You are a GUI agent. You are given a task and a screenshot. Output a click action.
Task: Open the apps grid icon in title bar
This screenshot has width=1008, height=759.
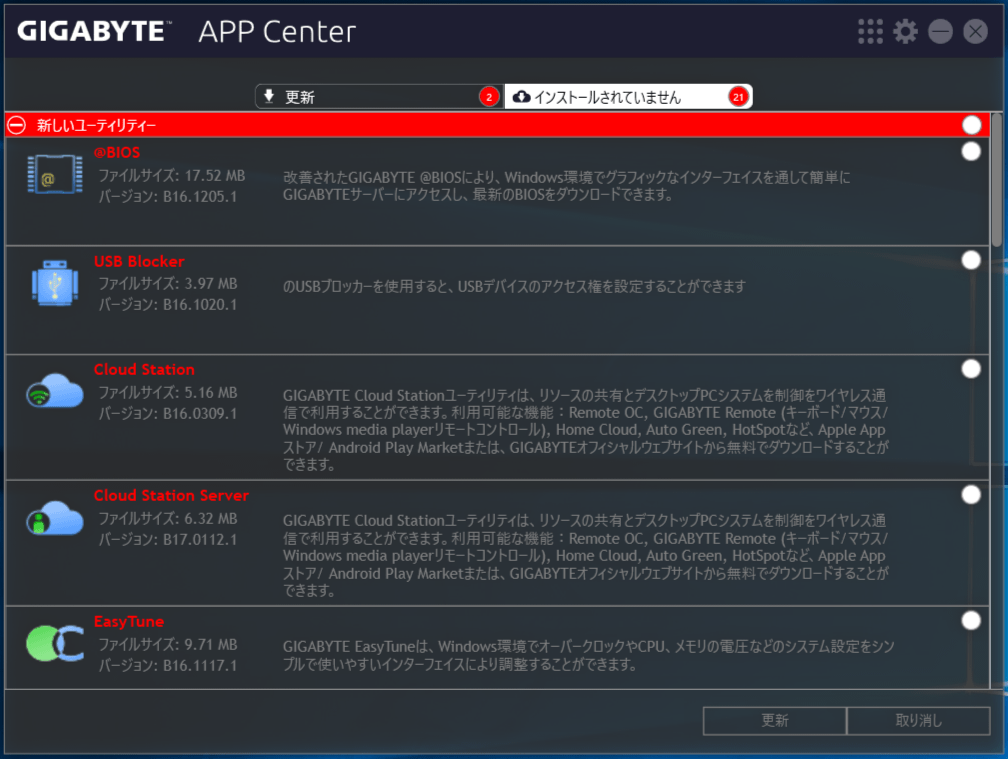(870, 31)
